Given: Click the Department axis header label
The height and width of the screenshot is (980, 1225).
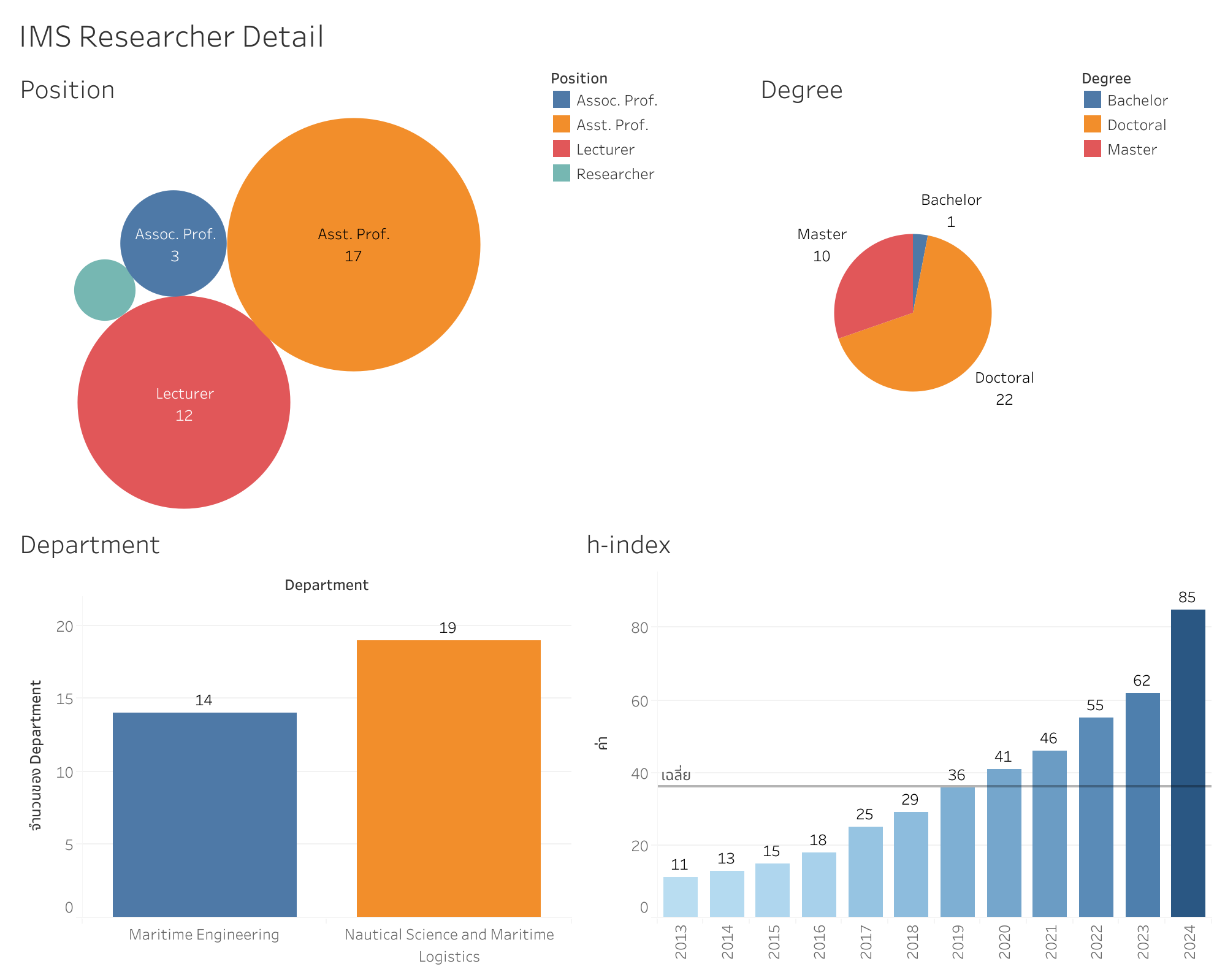Looking at the screenshot, I should pos(326,585).
